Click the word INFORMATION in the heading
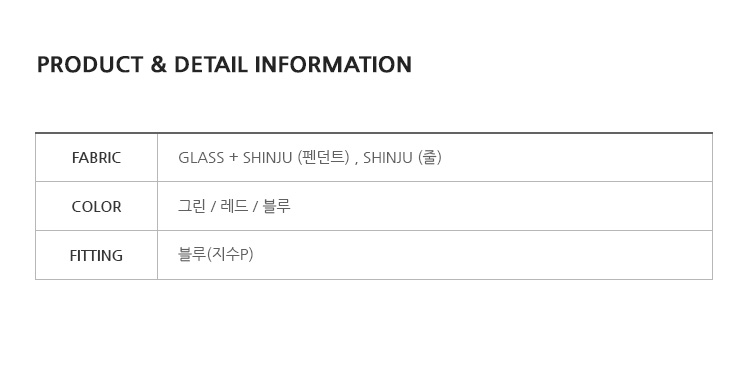 point(333,65)
